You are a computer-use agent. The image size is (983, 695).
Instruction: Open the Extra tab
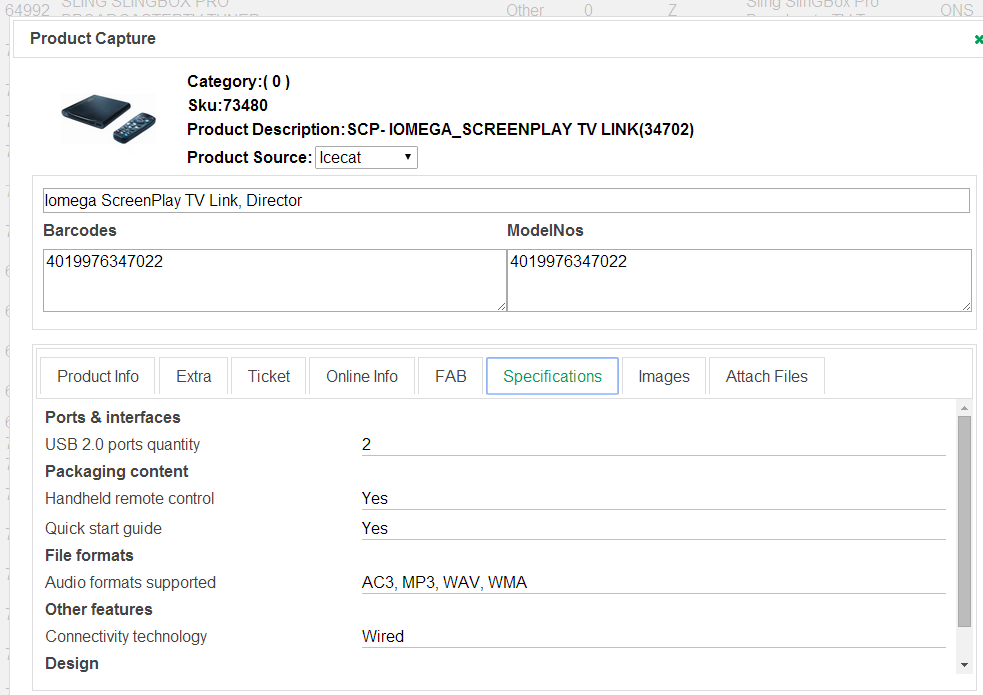[193, 376]
